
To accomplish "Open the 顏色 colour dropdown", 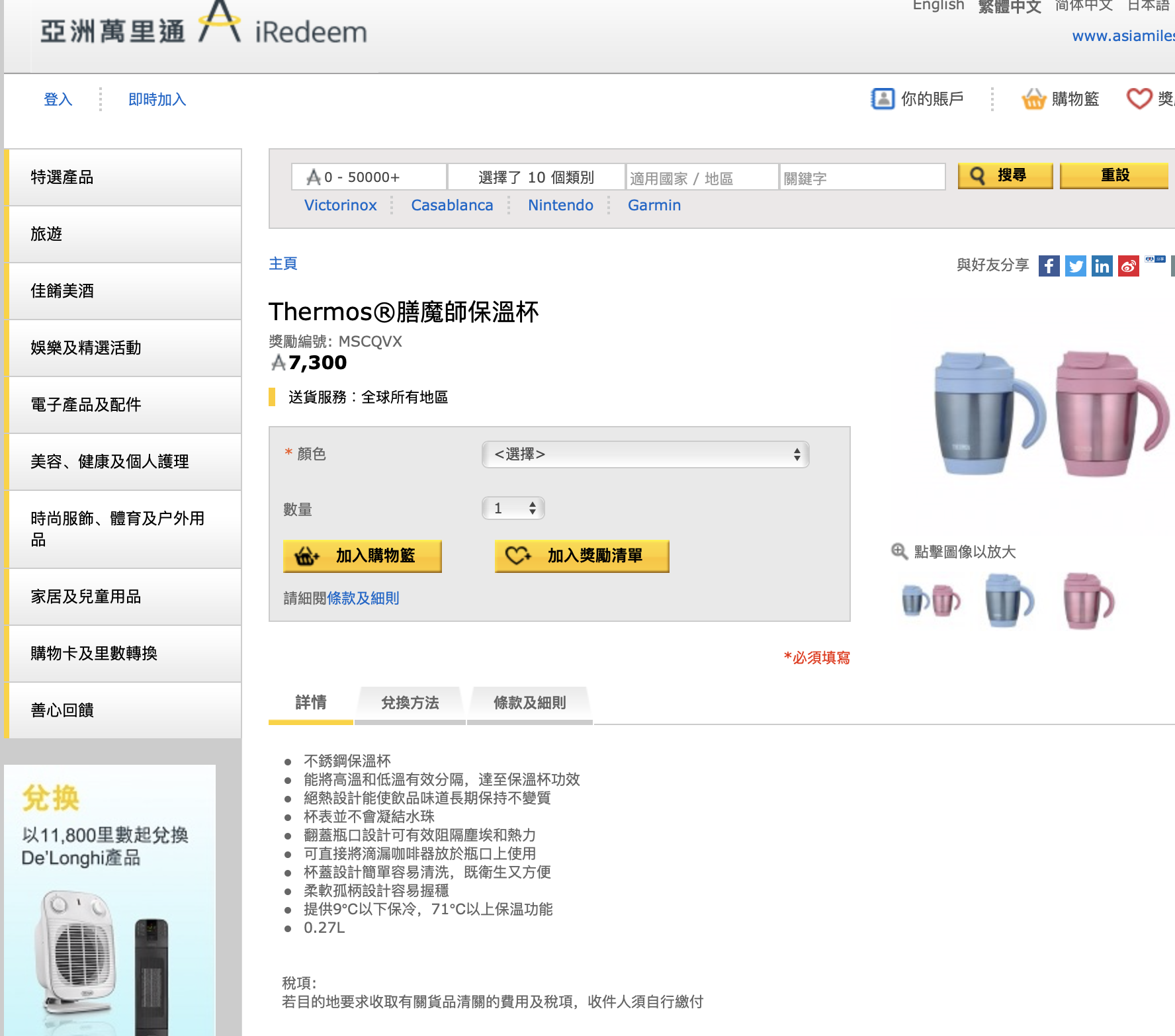I will 645,454.
